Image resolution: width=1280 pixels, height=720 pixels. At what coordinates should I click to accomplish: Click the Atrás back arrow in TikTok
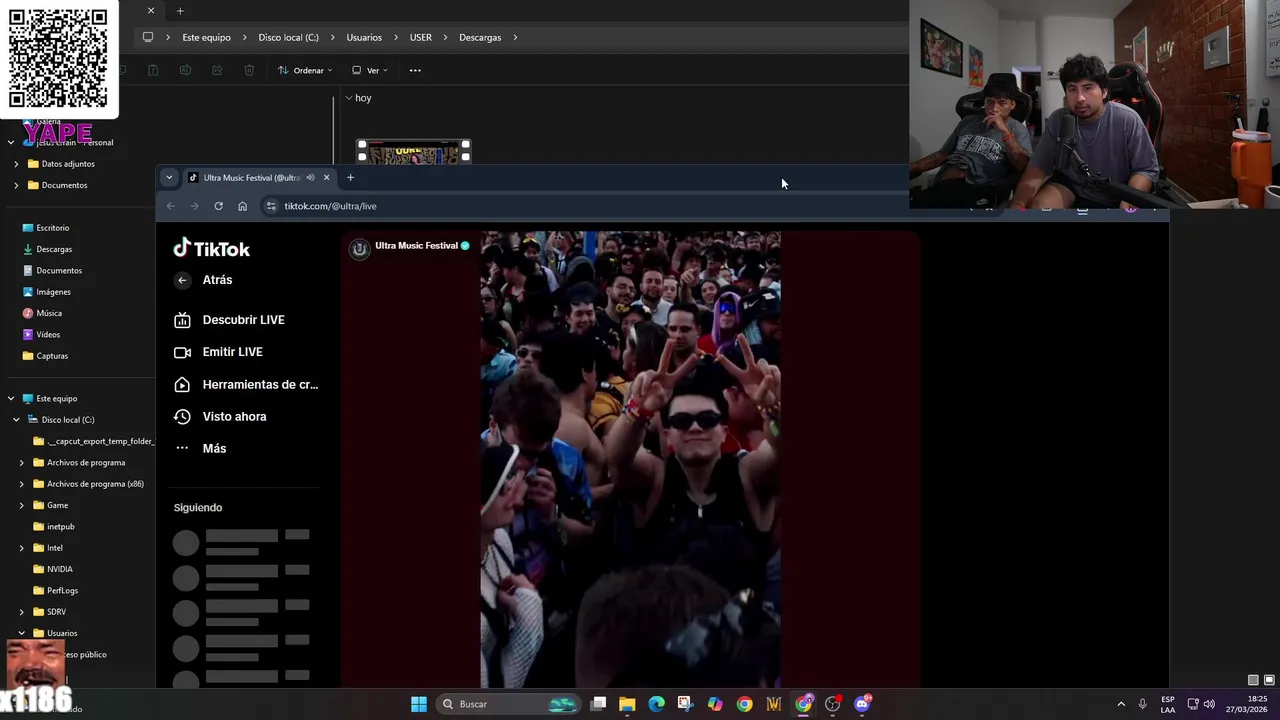coord(182,280)
